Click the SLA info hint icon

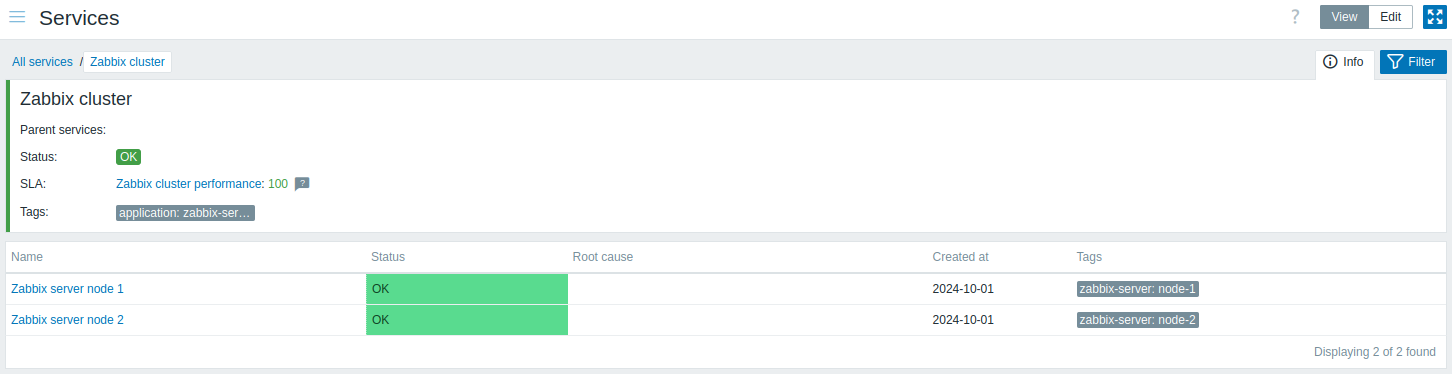coord(302,184)
